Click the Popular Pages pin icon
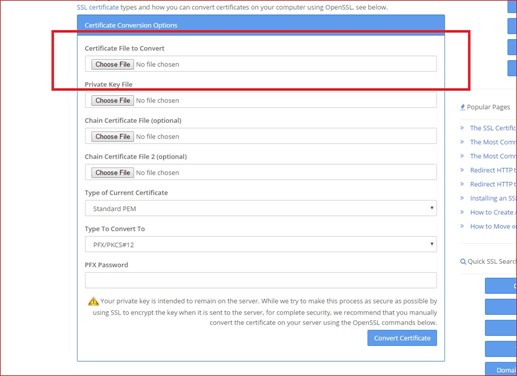 click(x=462, y=107)
